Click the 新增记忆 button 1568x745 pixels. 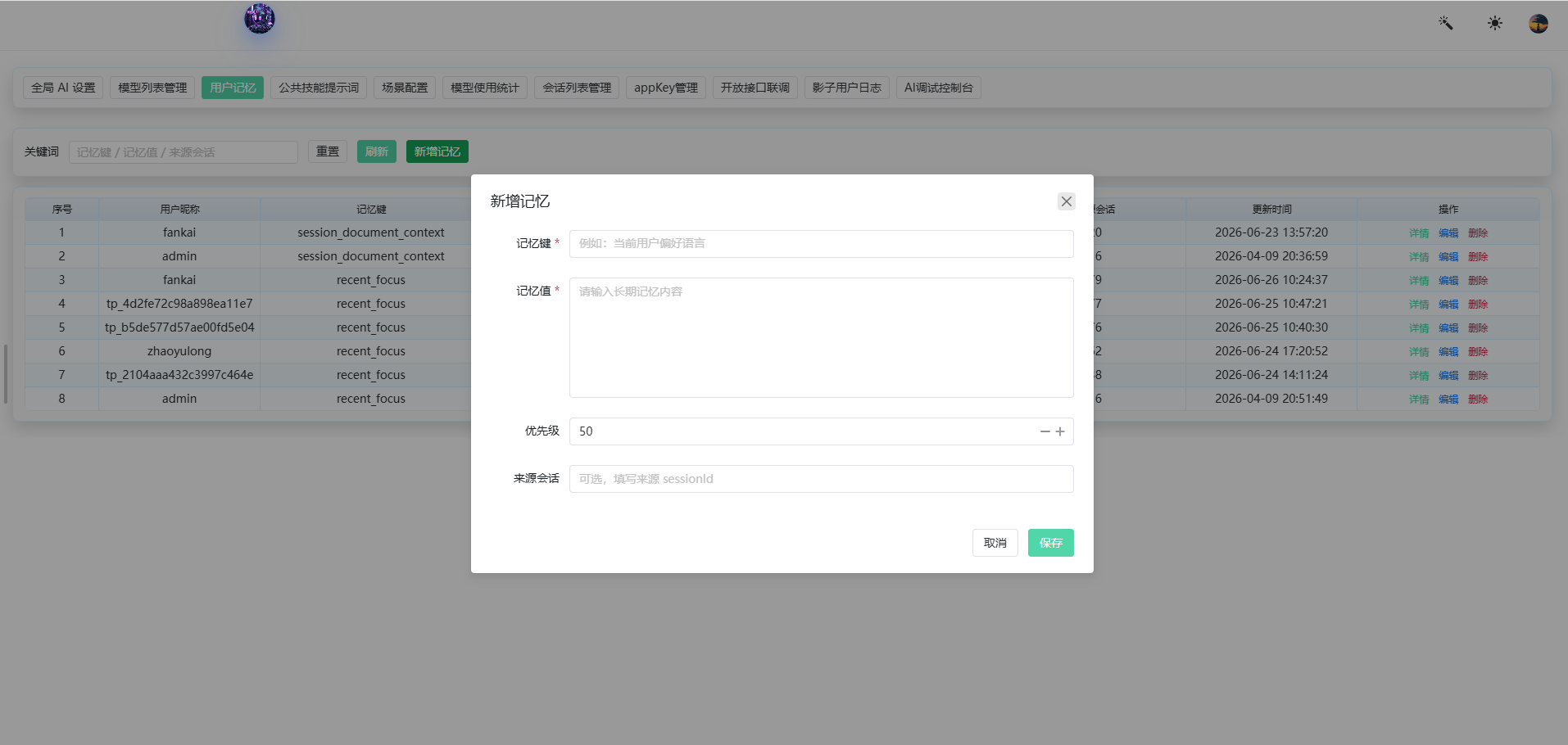437,151
